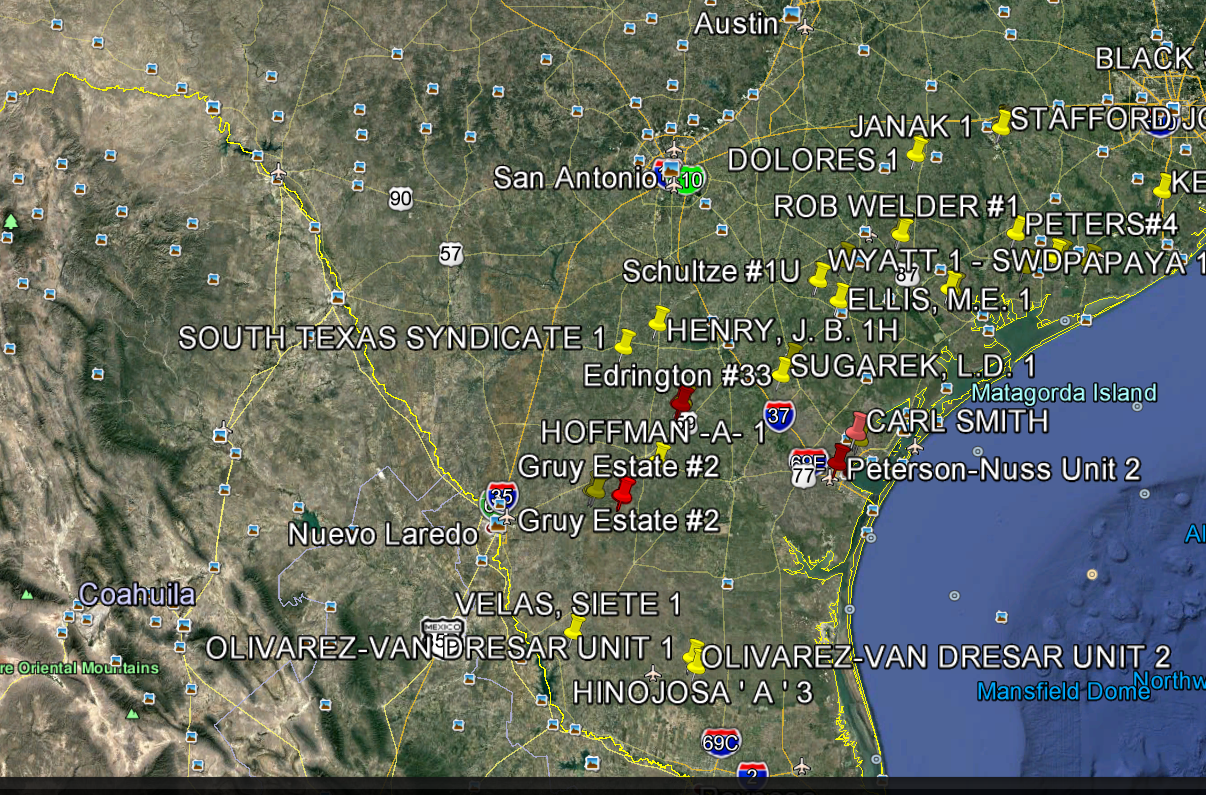The height and width of the screenshot is (795, 1206).
Task: Click the DOLORES 1 yellow pushpin
Action: [x=918, y=150]
